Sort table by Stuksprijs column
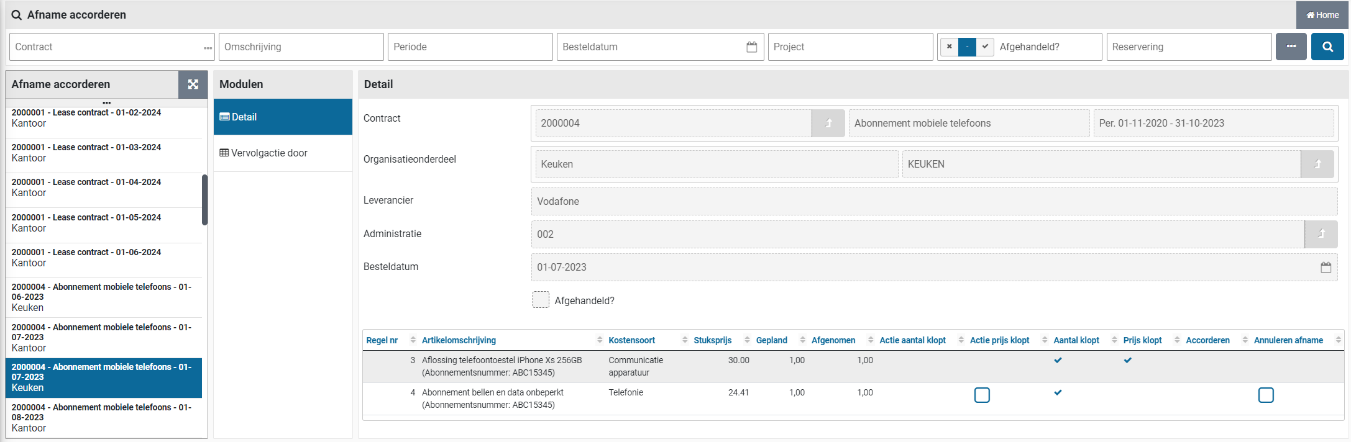This screenshot has width=1351, height=442. pyautogui.click(x=714, y=340)
